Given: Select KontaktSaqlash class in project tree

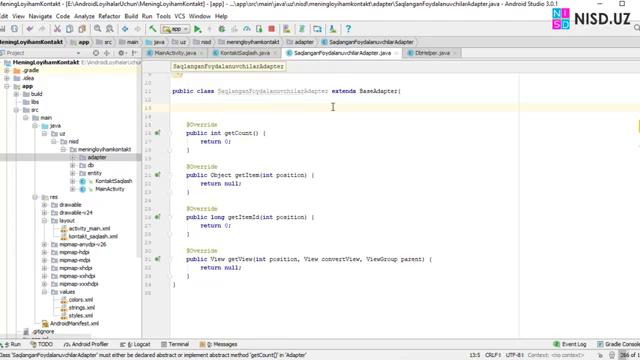Looking at the screenshot, I should [113, 181].
